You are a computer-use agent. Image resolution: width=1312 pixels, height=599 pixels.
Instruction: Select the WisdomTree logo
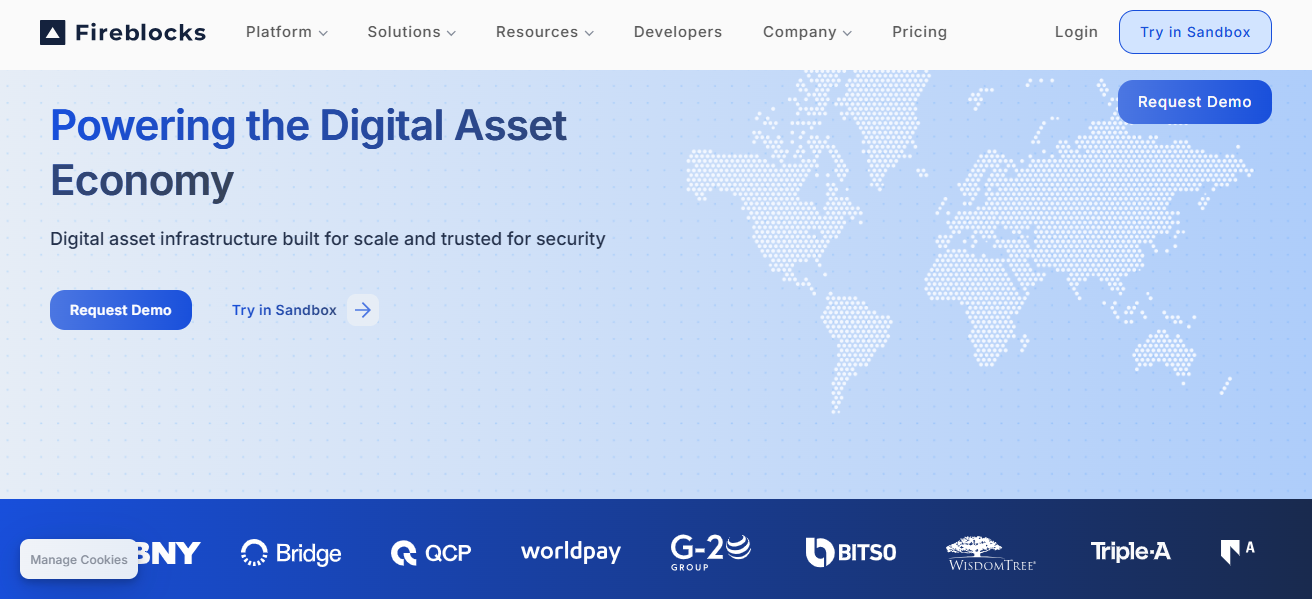pyautogui.click(x=991, y=553)
